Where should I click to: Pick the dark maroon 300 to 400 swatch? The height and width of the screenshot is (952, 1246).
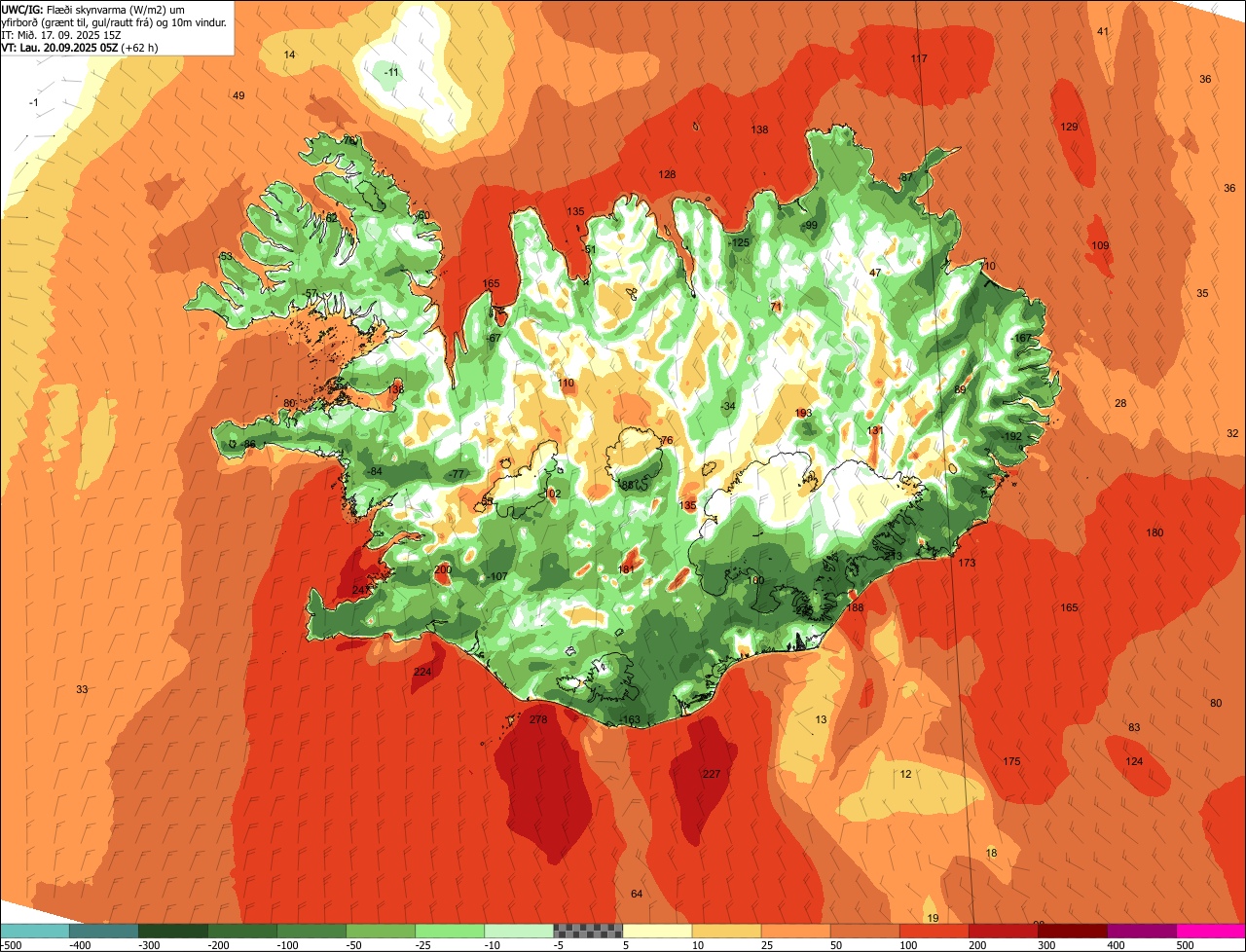pos(1072,931)
